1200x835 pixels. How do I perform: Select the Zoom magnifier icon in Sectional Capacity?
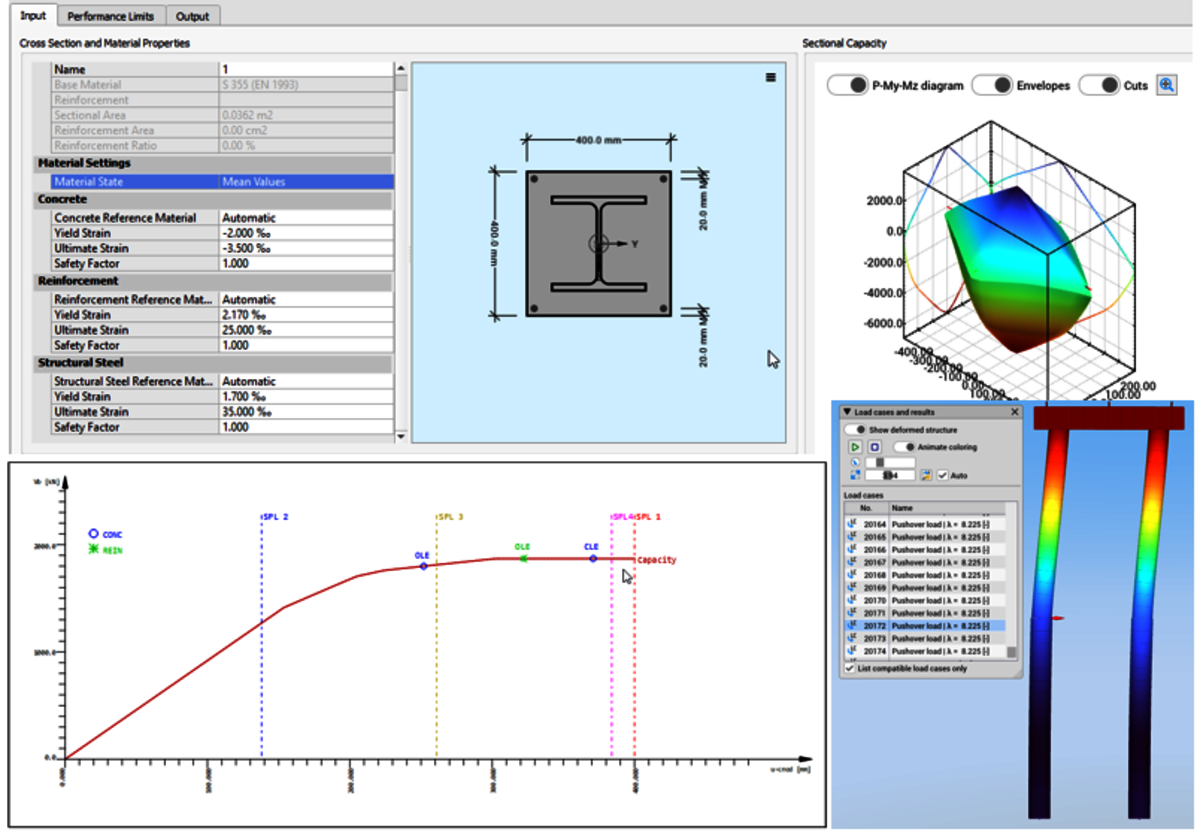coord(1168,85)
